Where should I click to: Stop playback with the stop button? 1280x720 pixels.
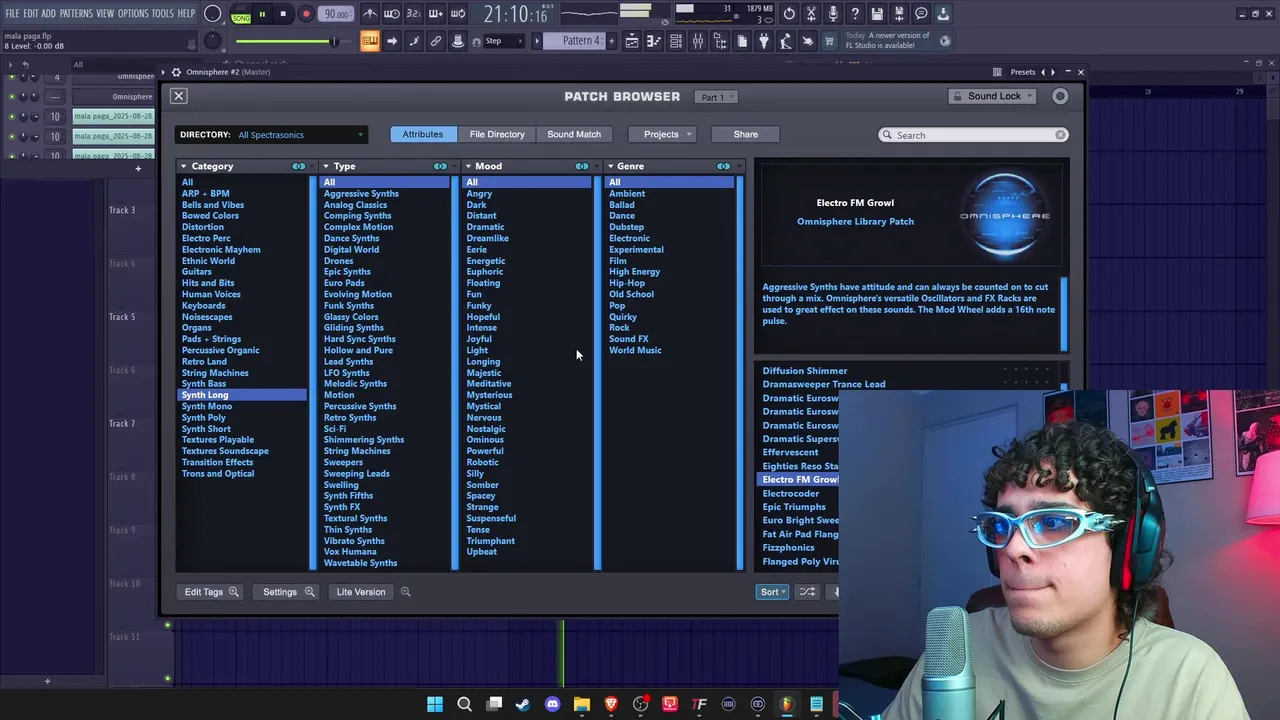283,14
